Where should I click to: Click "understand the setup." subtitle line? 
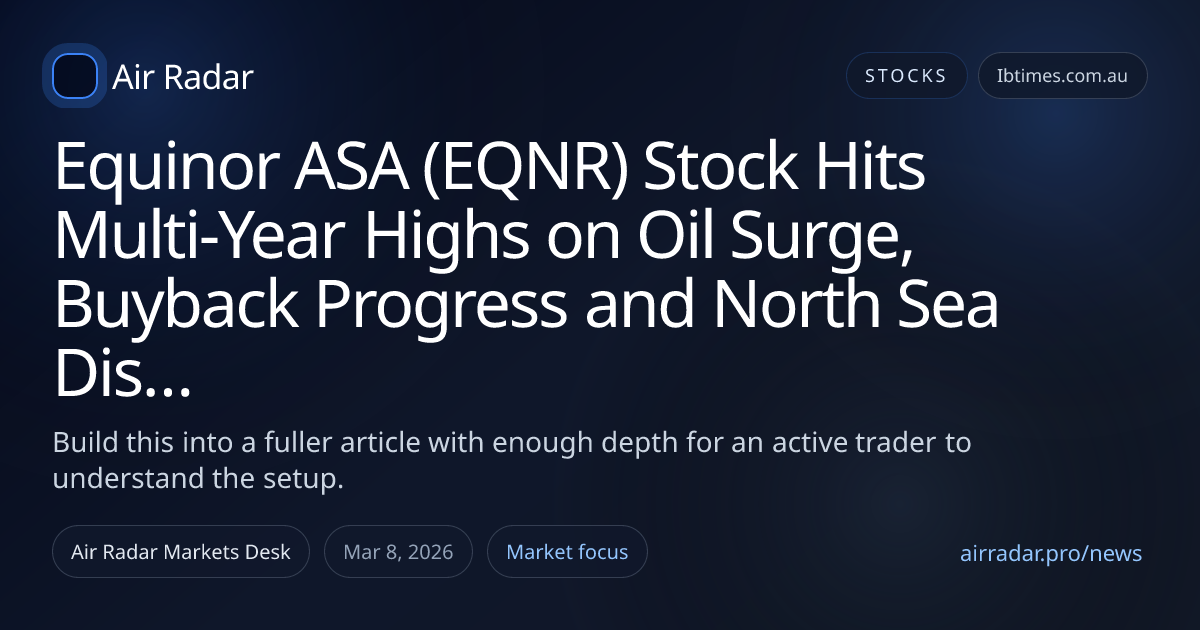197,479
